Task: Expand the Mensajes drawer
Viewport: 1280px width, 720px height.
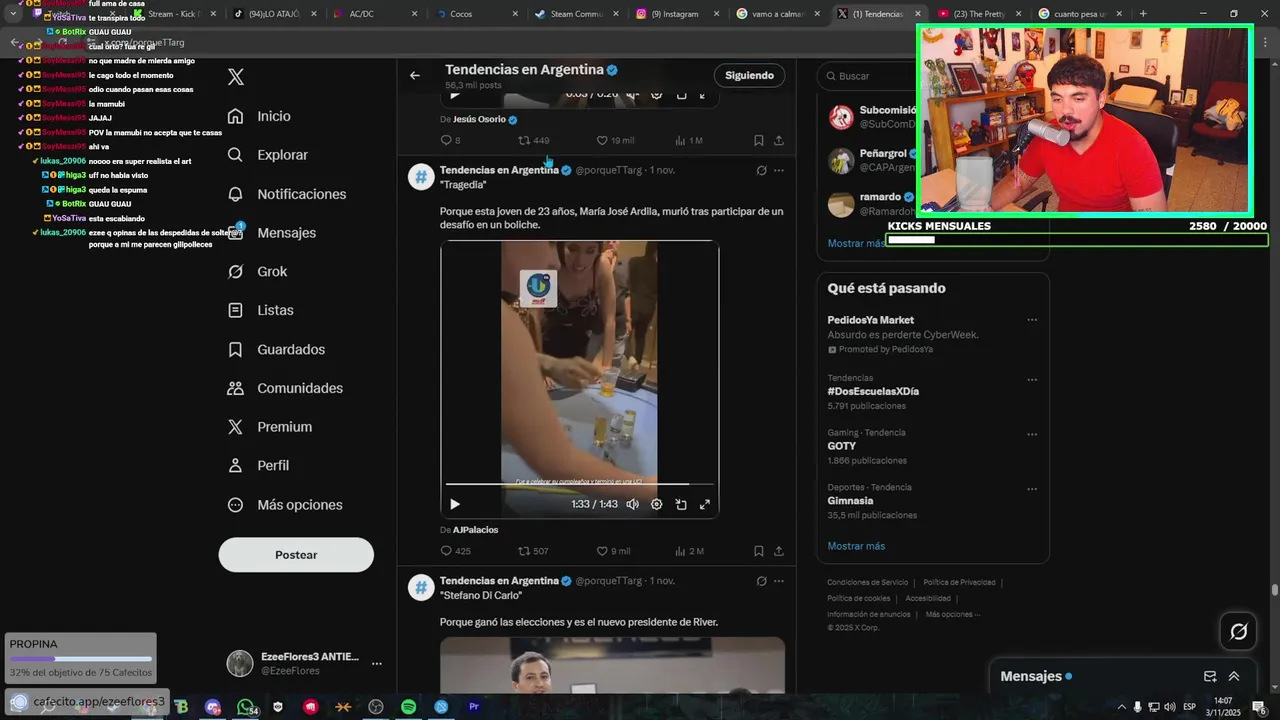Action: (x=1234, y=677)
